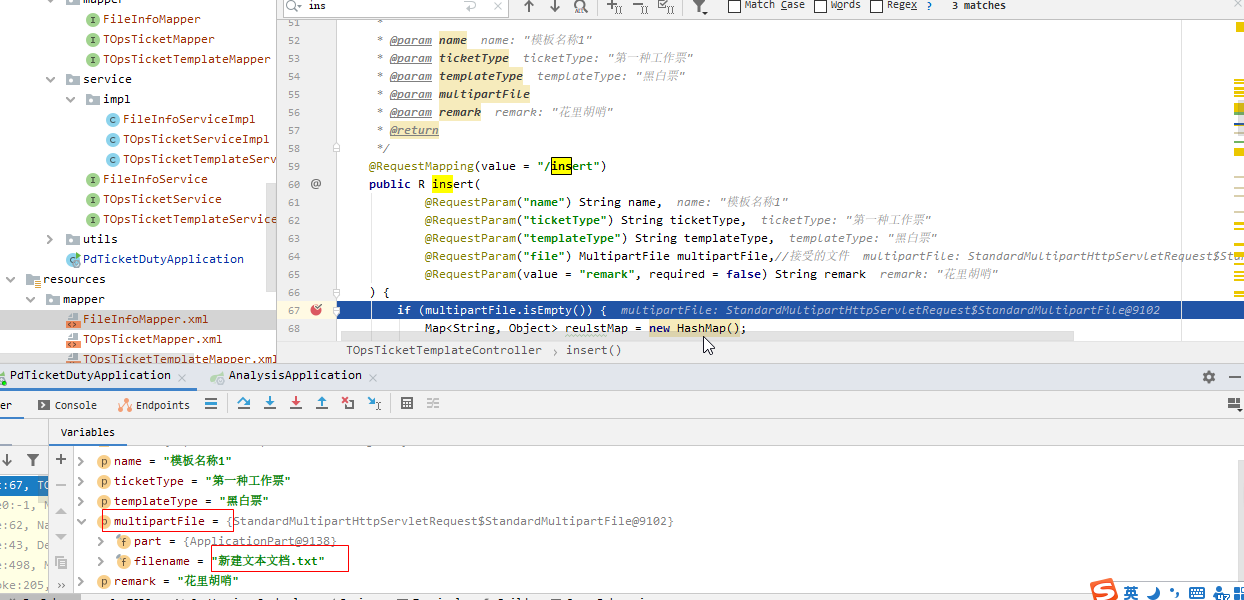Click the restore layout icon at debug panel right
This screenshot has height=600, width=1244.
tap(1235, 404)
